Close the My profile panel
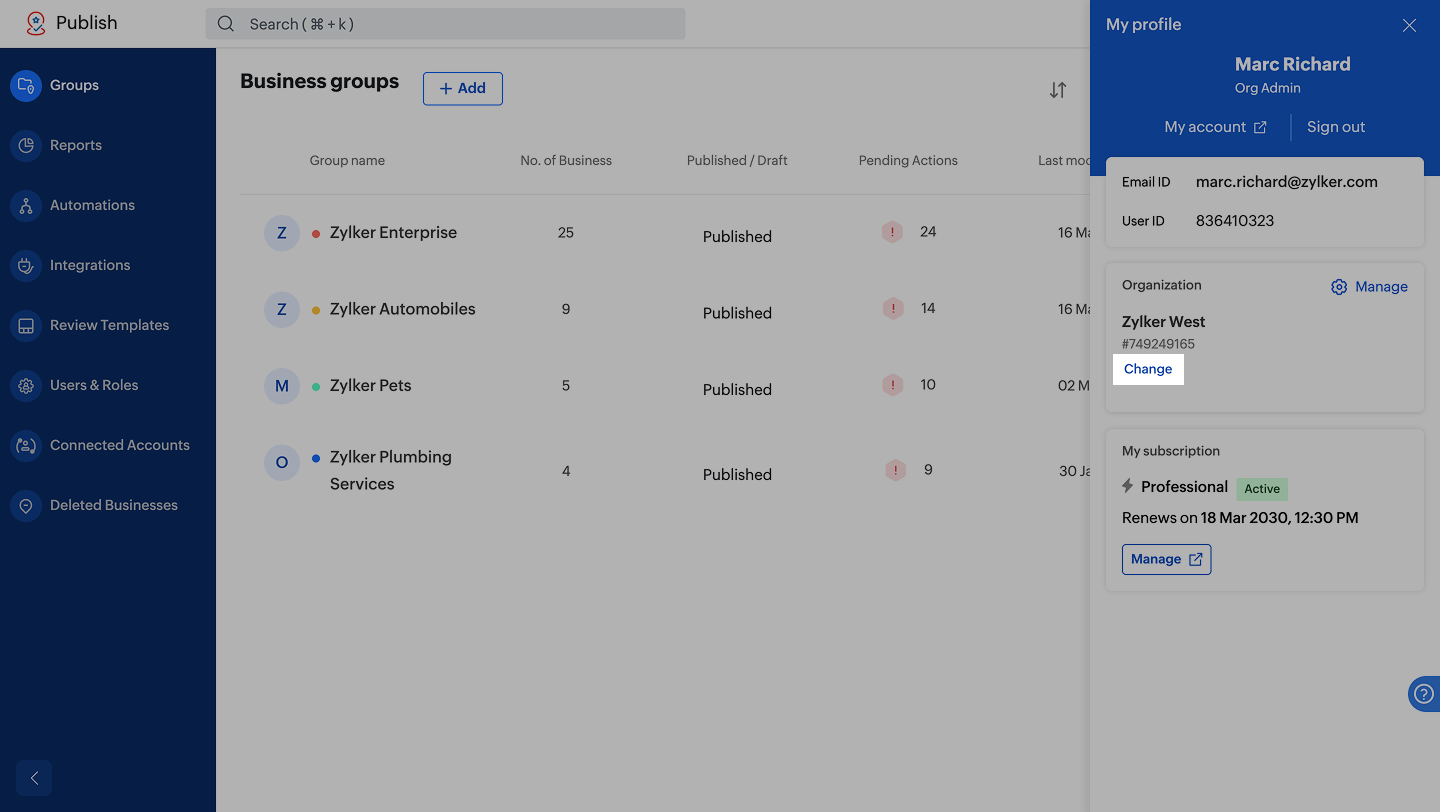This screenshot has width=1440, height=812. pos(1409,25)
